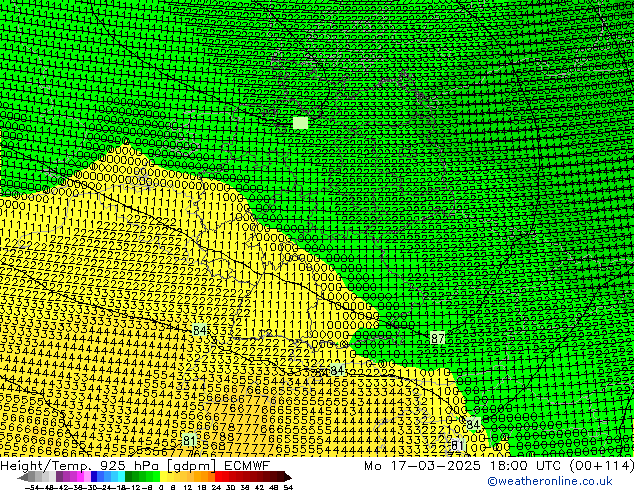Viewport: 634px width, 490px height.
Task: Pick the cyan swatch in the color scale
Action: 118,477
